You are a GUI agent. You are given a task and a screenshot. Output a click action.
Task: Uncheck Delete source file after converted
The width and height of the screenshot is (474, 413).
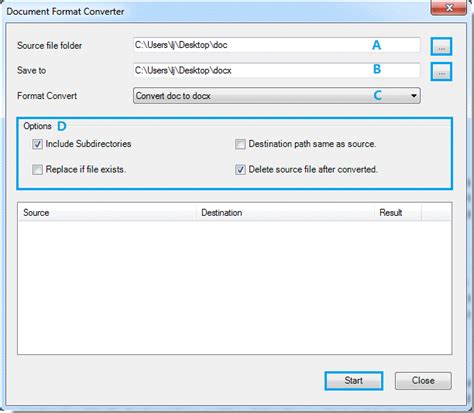tap(240, 170)
